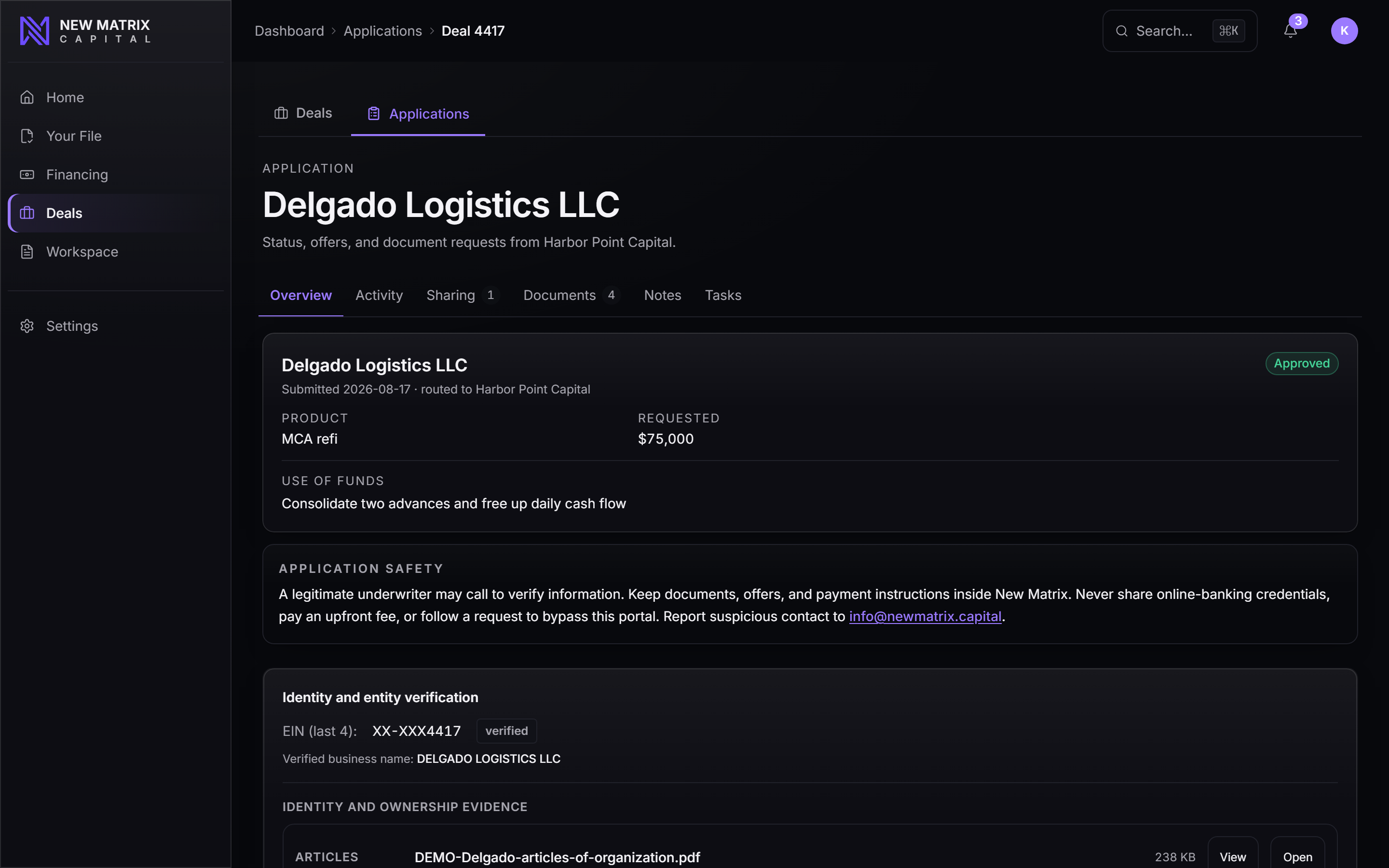This screenshot has width=1389, height=868.
Task: Click Dashboard in the breadcrumb
Action: [x=289, y=31]
